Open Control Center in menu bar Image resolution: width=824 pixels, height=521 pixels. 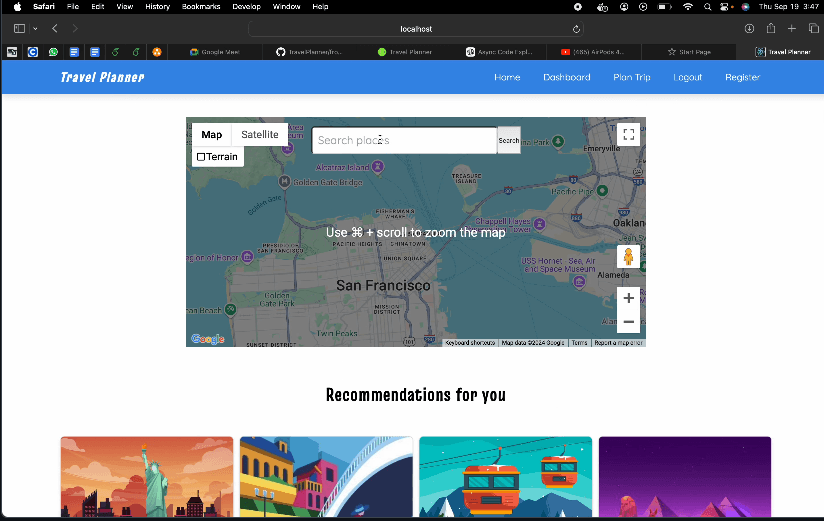[x=726, y=7]
